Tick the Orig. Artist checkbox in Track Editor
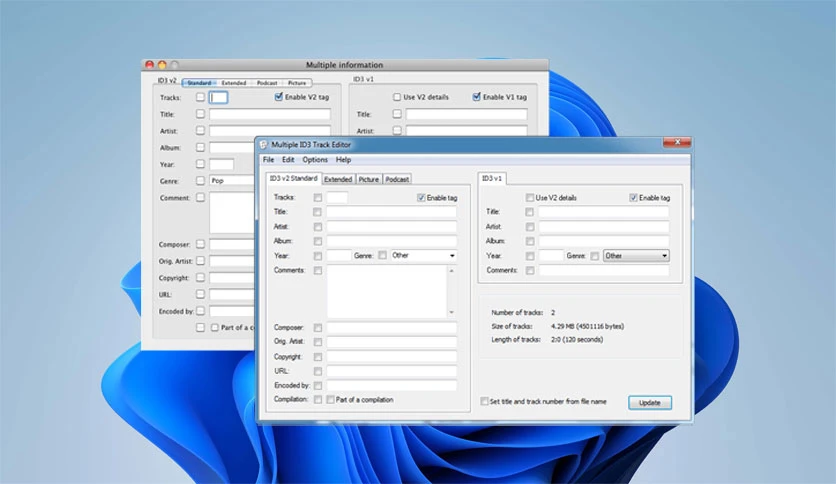 point(318,342)
